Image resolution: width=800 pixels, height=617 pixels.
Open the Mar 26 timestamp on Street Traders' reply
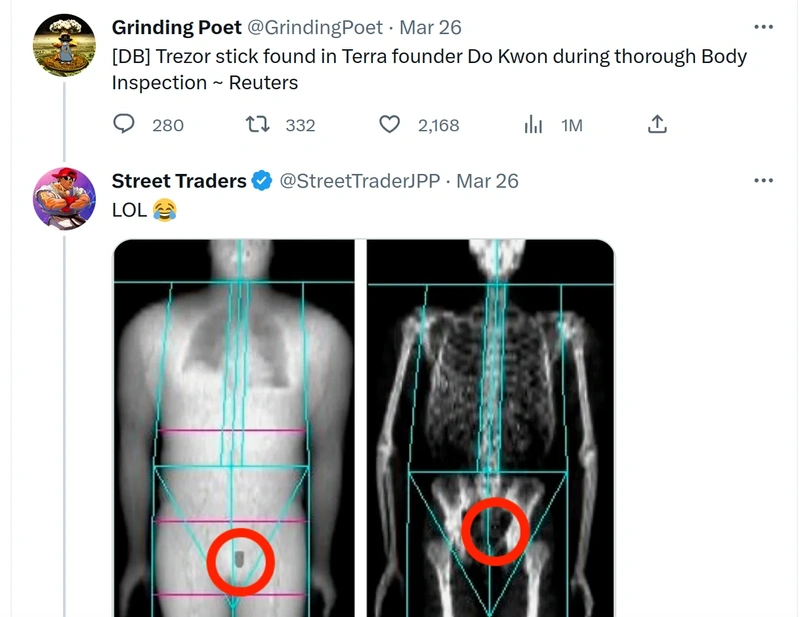(487, 181)
